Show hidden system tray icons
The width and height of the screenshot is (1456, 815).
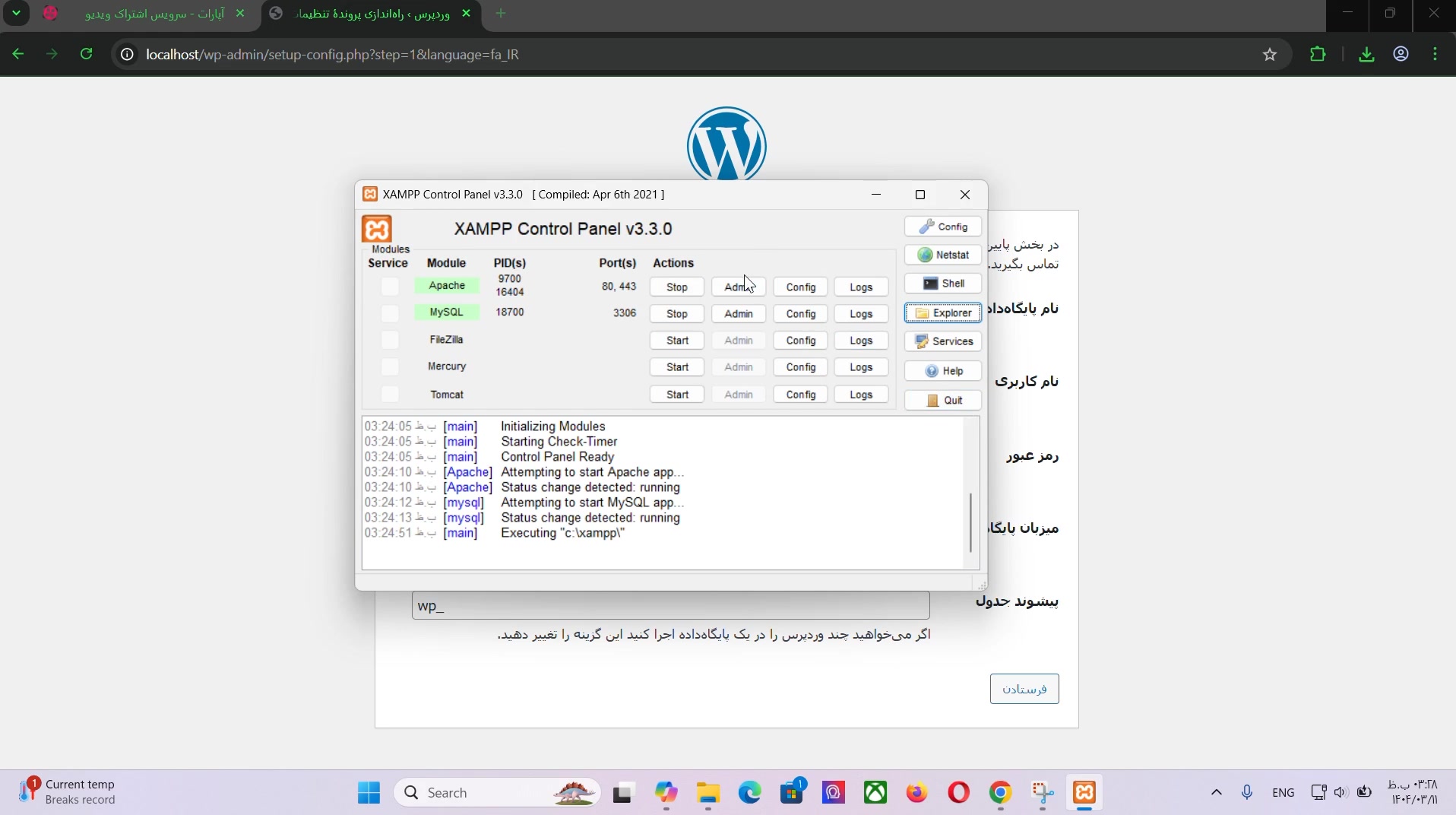[x=1217, y=792]
